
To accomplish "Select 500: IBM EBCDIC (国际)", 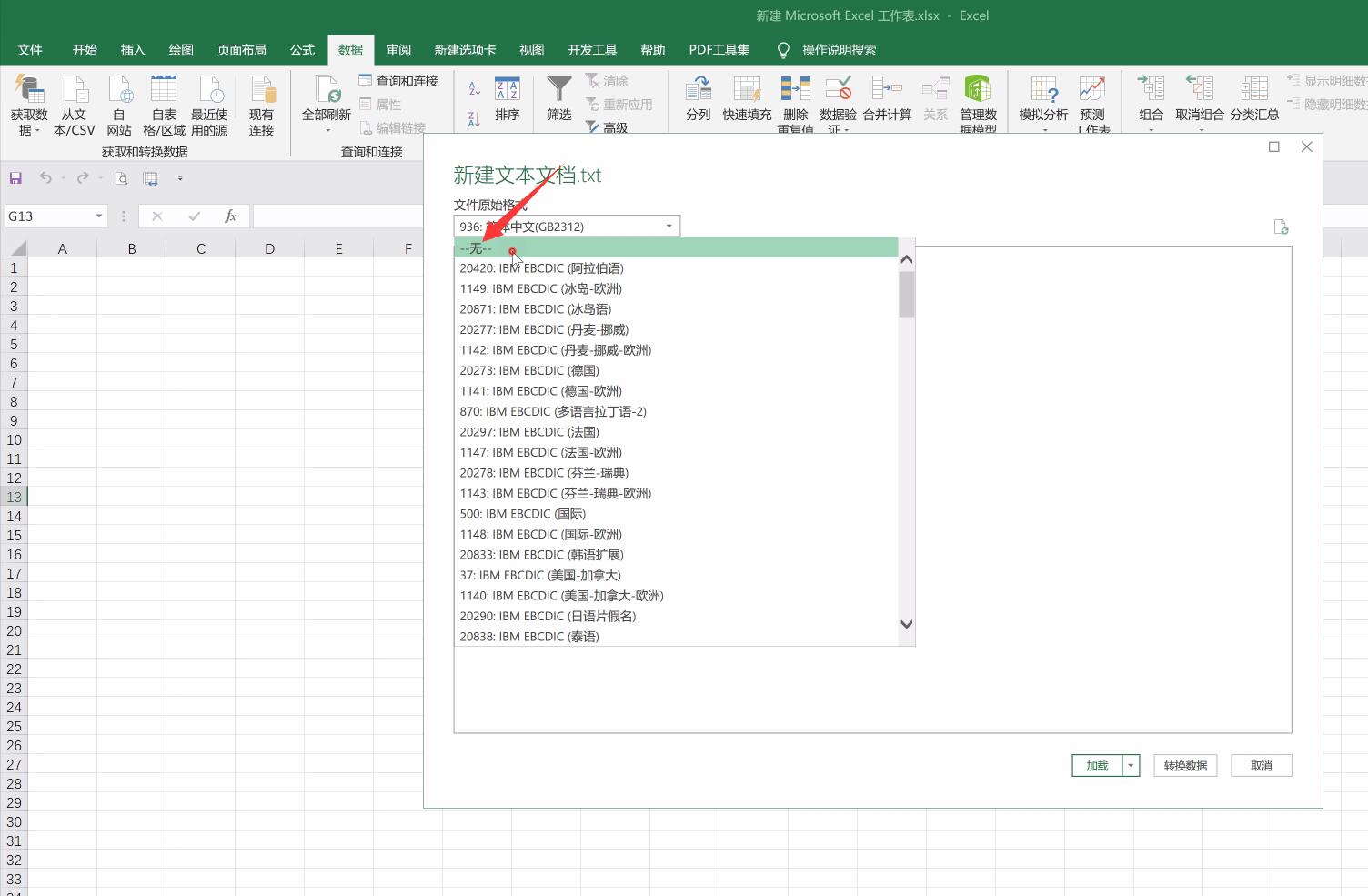I will 676,514.
